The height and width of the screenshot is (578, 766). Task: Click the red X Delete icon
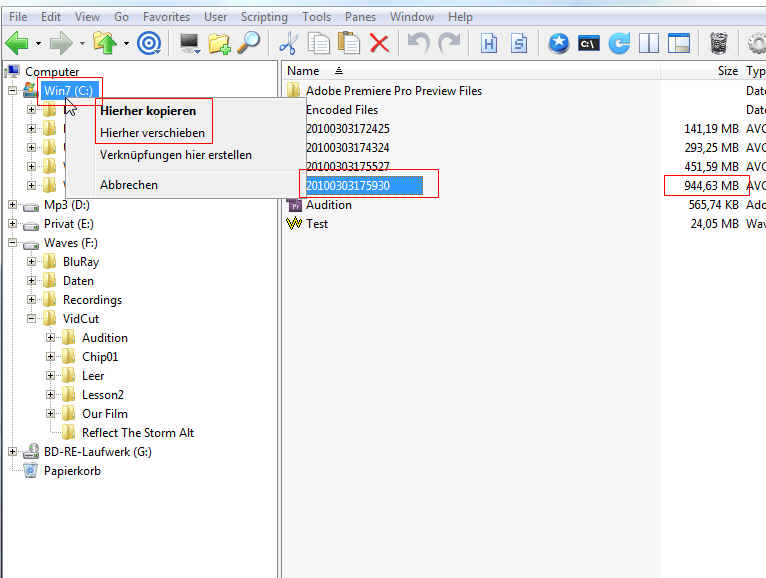(x=379, y=43)
